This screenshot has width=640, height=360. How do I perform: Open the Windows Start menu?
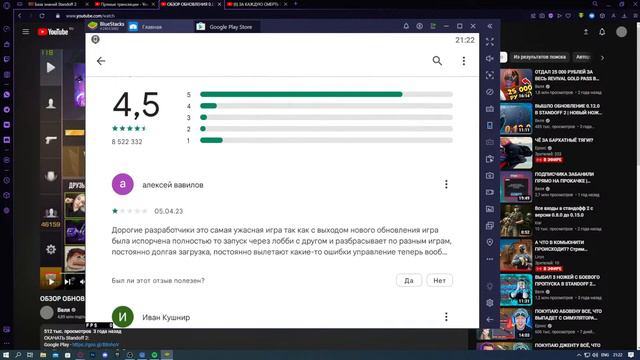[6, 355]
